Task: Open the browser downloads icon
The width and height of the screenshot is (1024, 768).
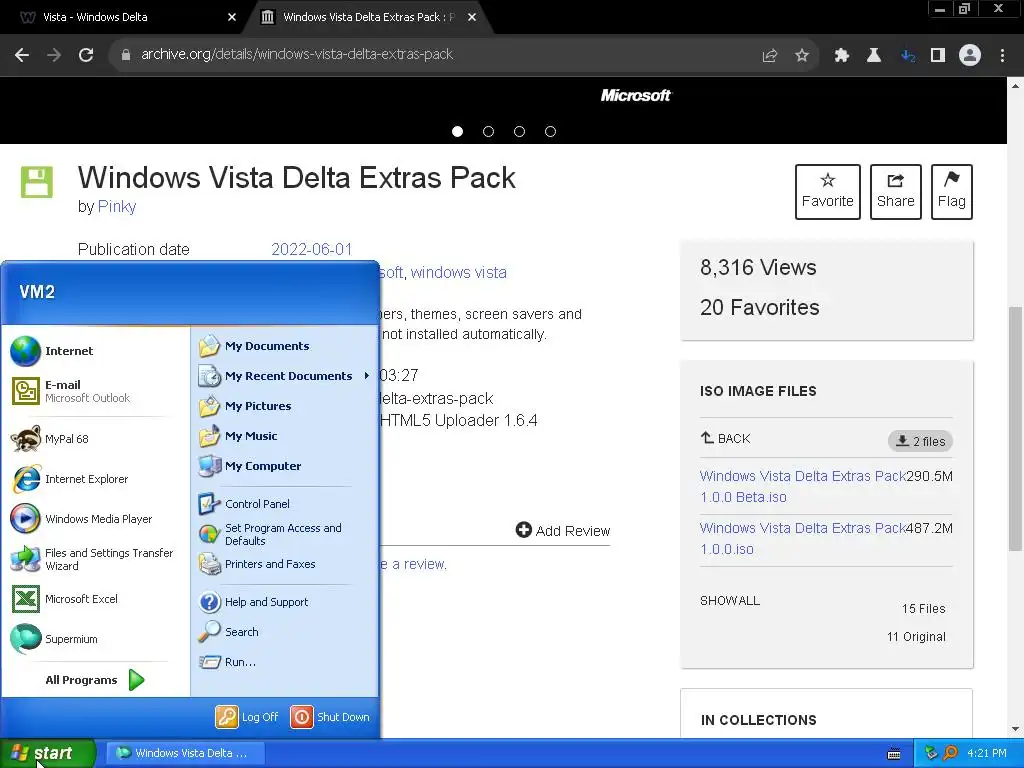Action: click(x=908, y=56)
